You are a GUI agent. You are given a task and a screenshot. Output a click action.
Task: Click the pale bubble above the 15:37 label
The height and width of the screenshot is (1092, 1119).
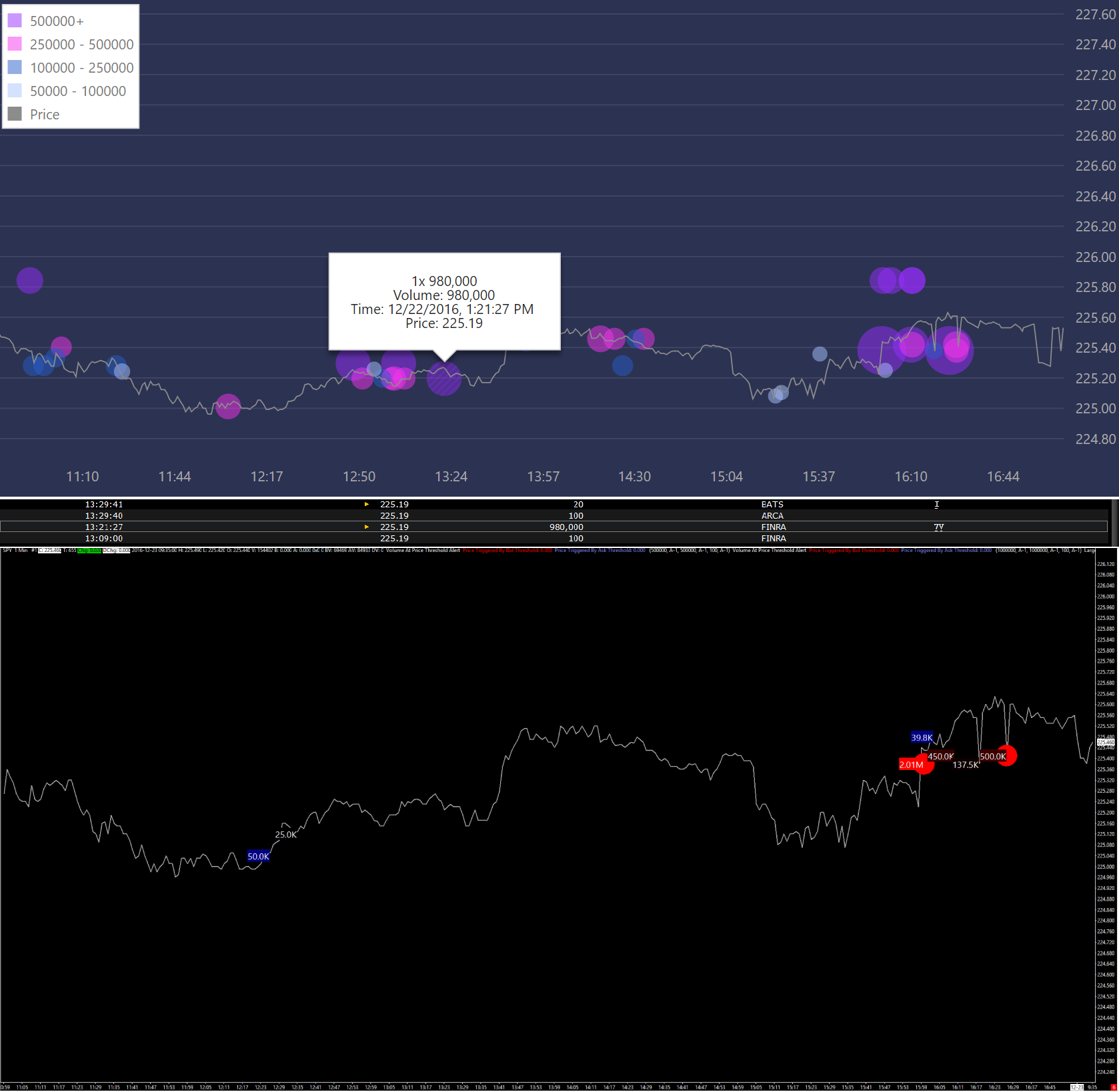(820, 354)
